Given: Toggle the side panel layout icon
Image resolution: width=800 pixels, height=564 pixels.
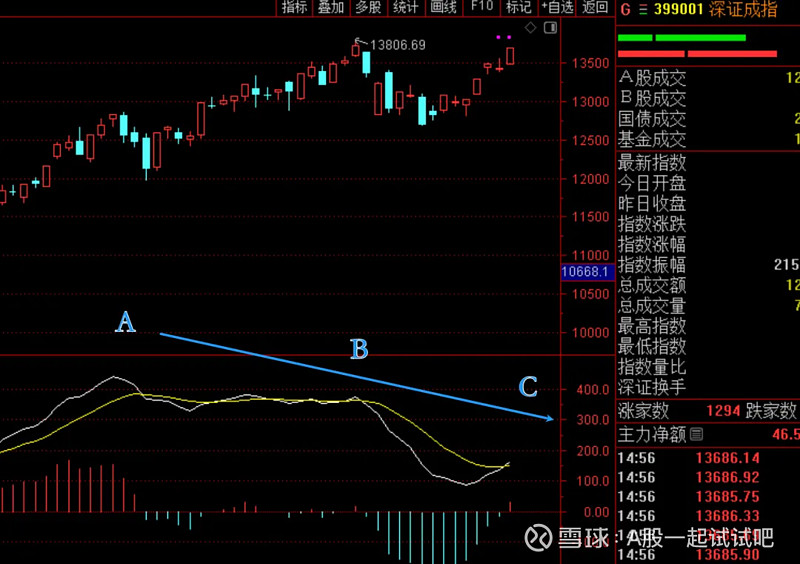Looking at the screenshot, I should (550, 28).
